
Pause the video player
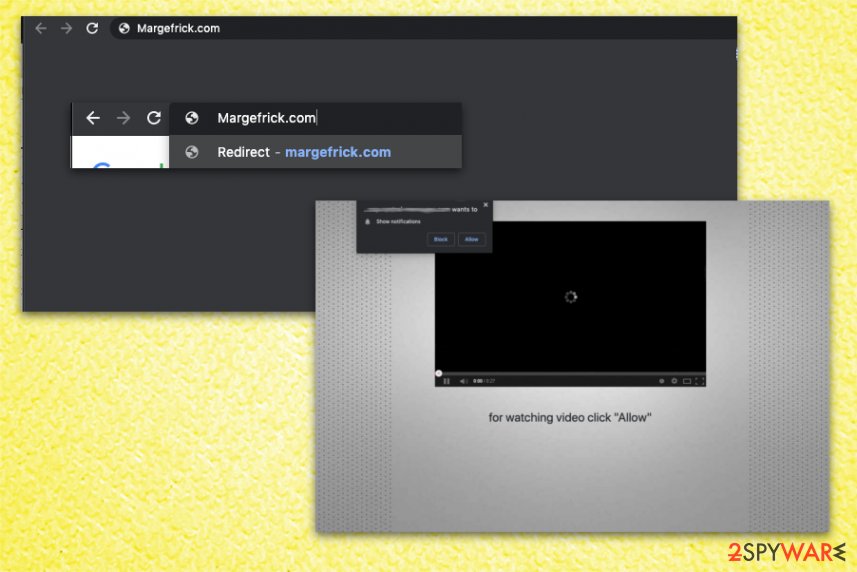pyautogui.click(x=447, y=381)
